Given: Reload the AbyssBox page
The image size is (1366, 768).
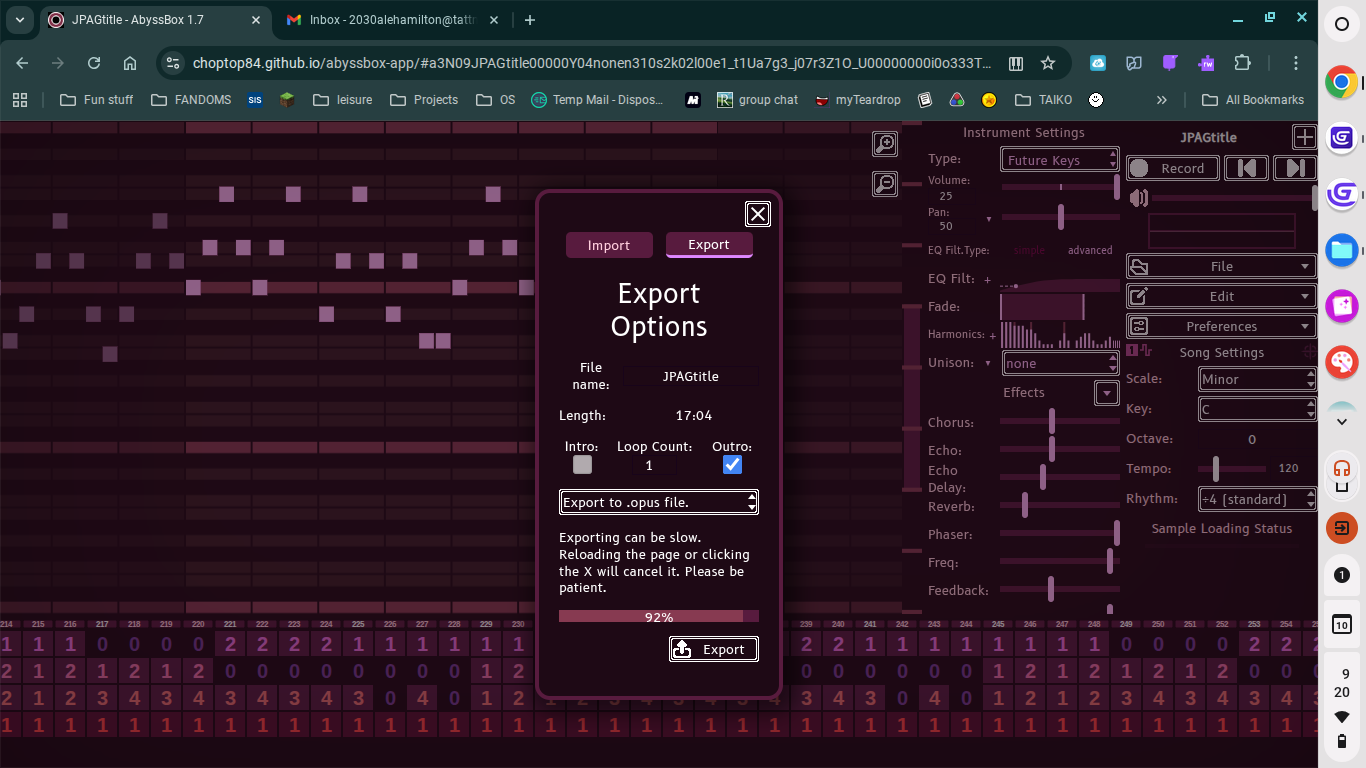Looking at the screenshot, I should [x=94, y=63].
